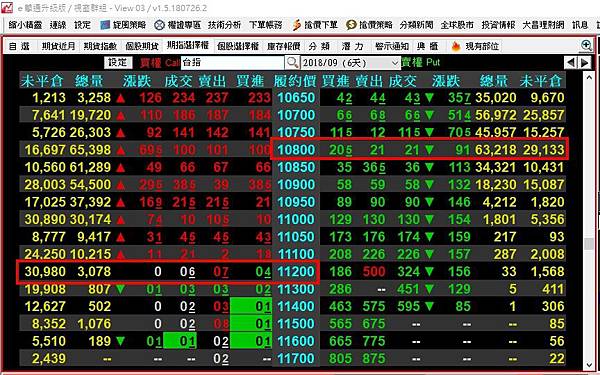Open the 現有部位 tab with fire icon
The image size is (600, 375).
coord(475,47)
